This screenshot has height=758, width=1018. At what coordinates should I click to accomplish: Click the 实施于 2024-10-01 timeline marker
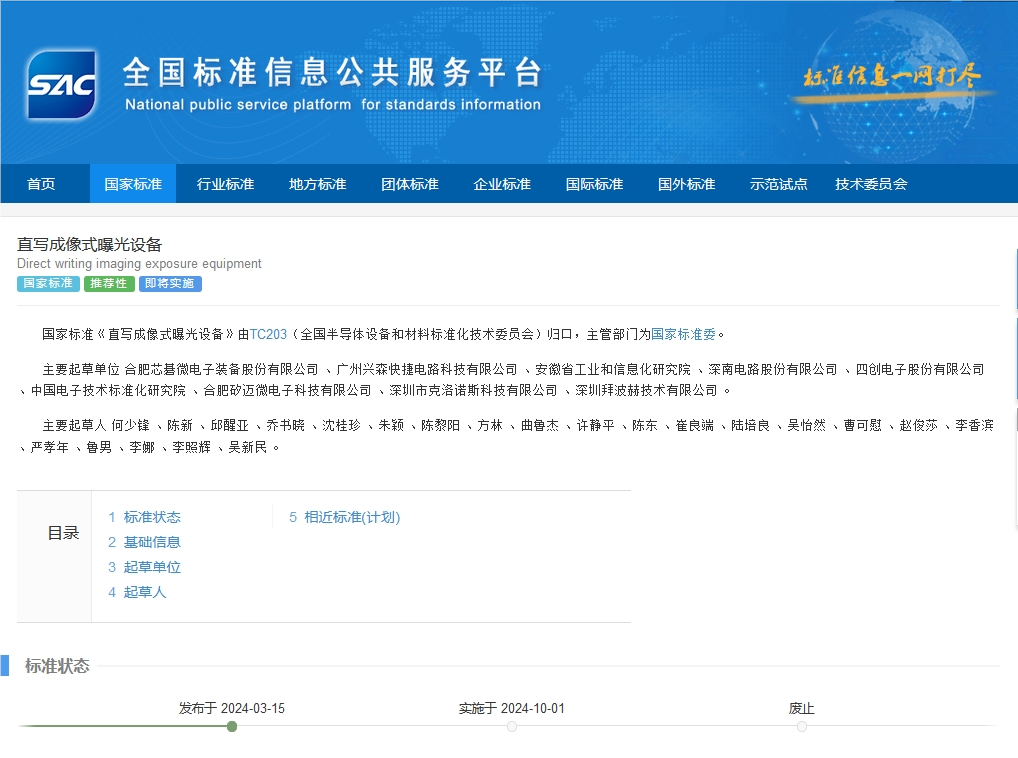[512, 726]
